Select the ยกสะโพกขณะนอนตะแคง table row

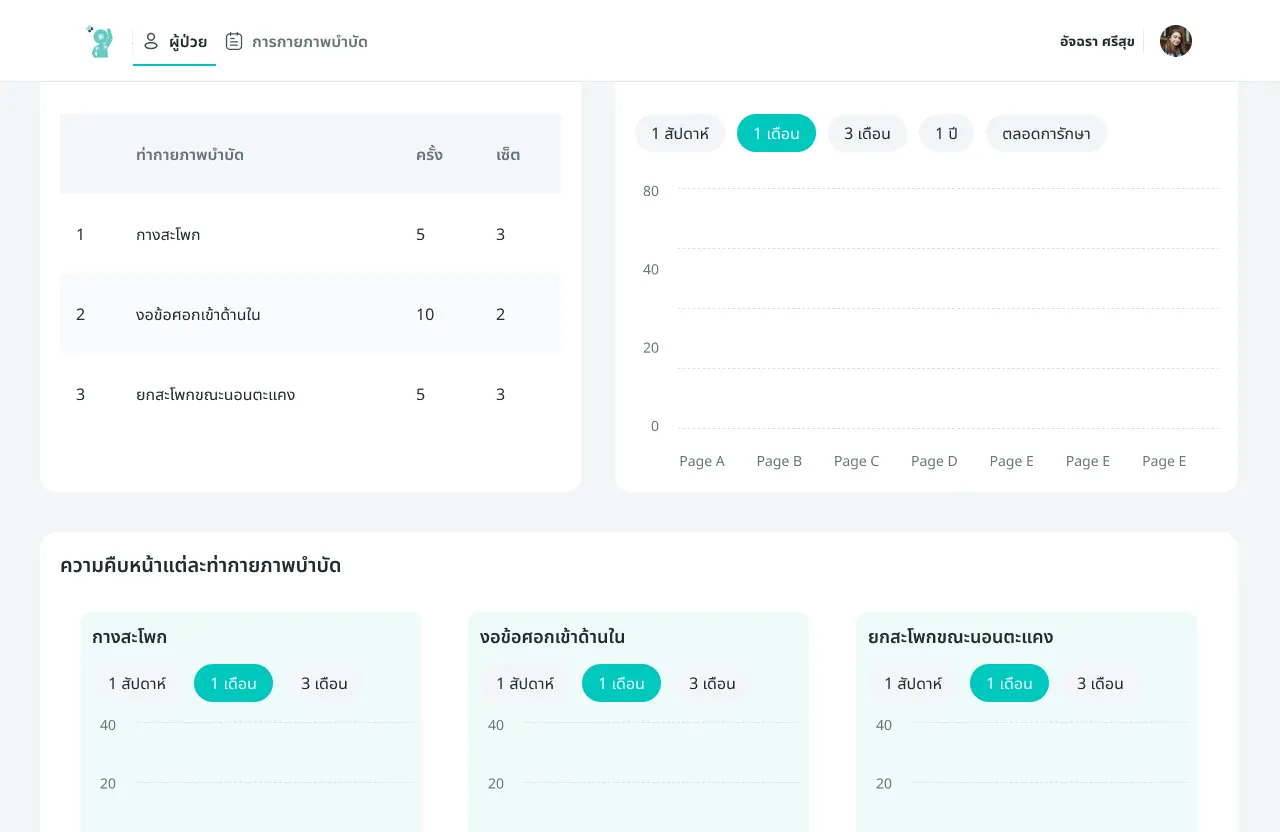coord(310,394)
